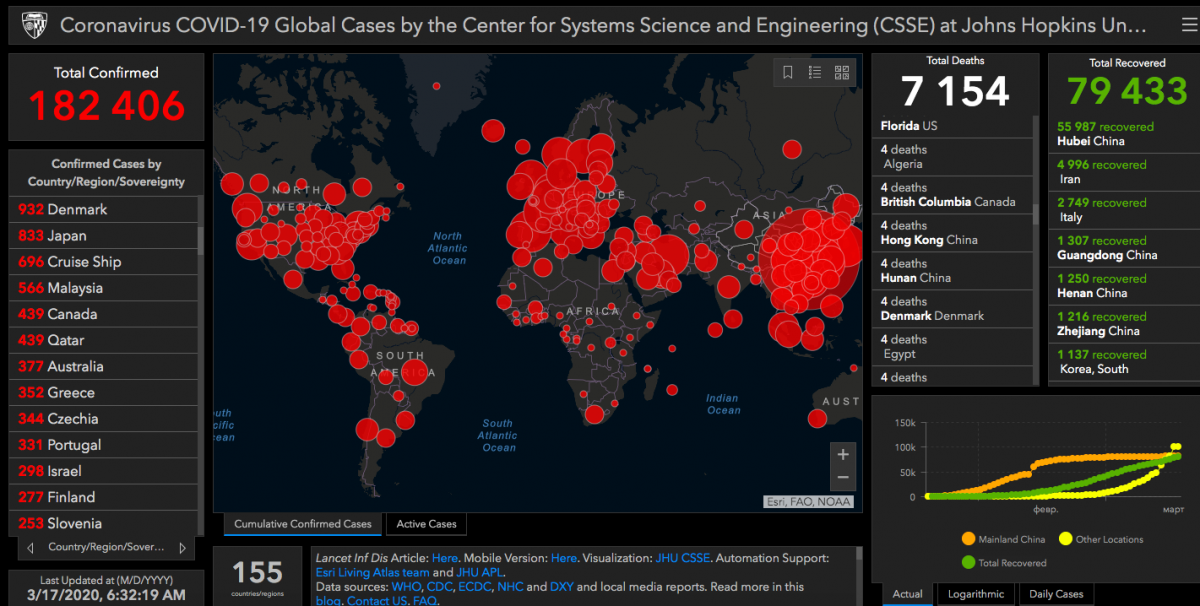Select 344 Czechia row
The height and width of the screenshot is (606, 1200).
105,418
